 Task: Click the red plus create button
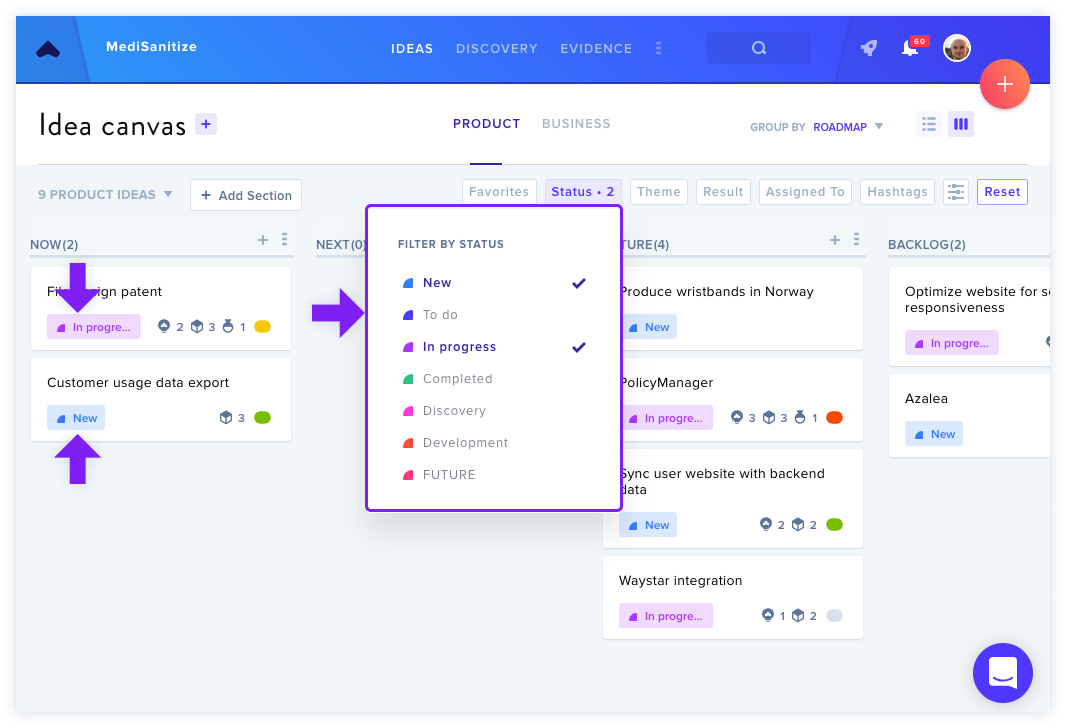click(1005, 84)
